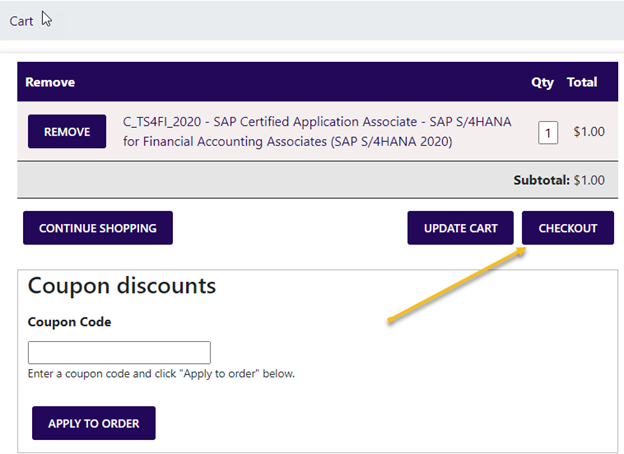Click the Subtotal label in the summary row

[539, 180]
